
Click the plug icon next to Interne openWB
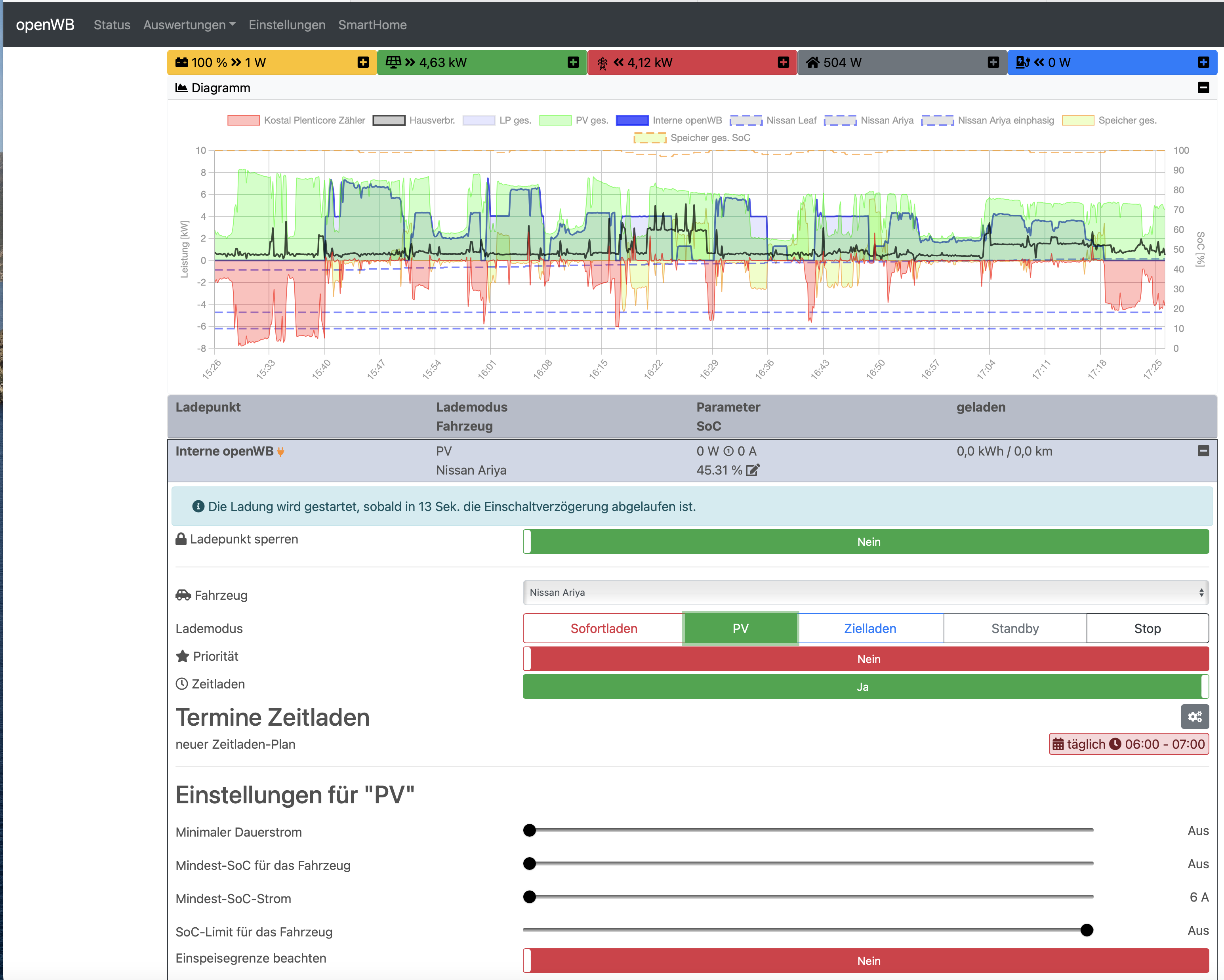point(280,452)
